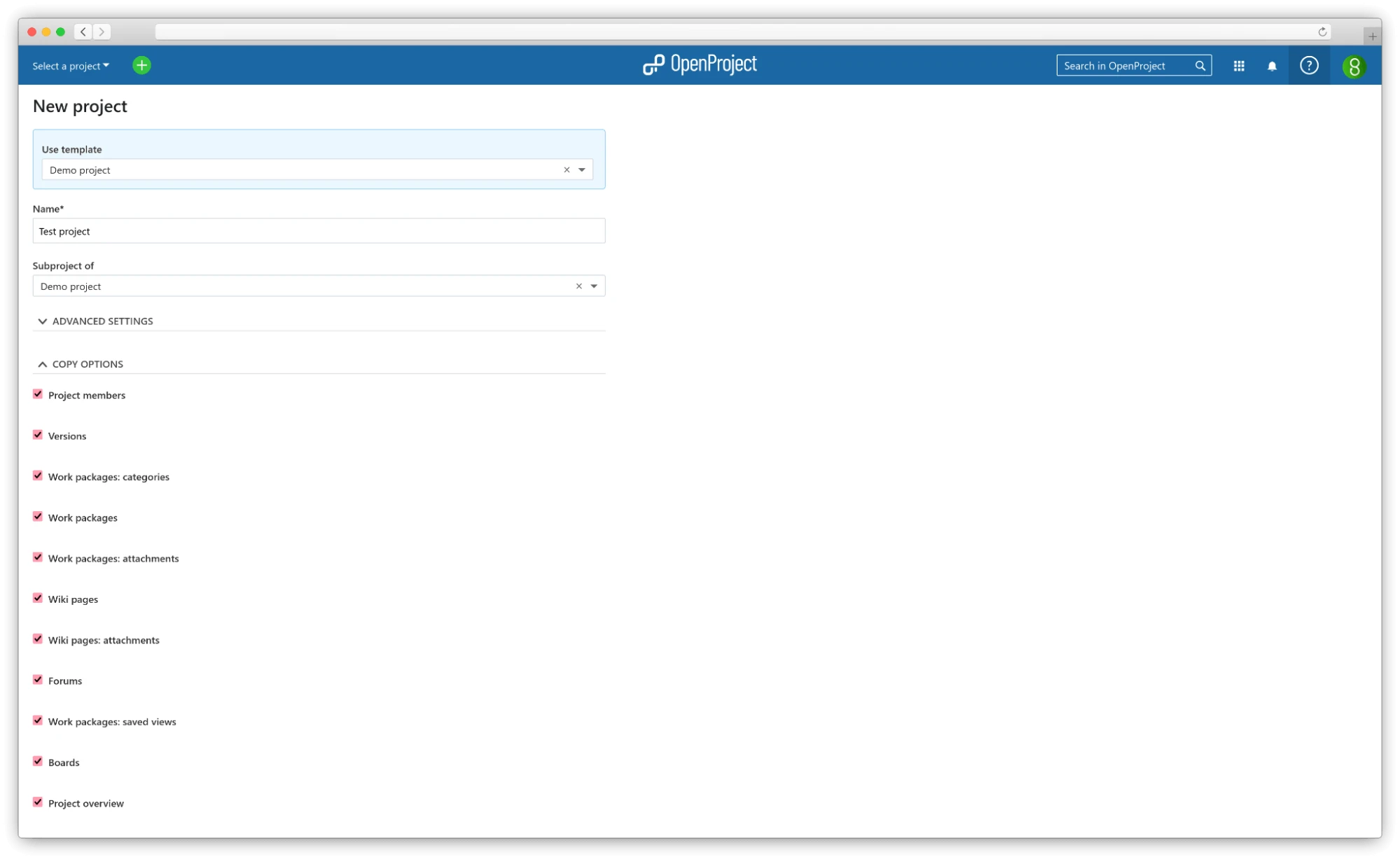Open the user avatar menu
Viewport: 1400px width, 857px height.
(x=1353, y=67)
